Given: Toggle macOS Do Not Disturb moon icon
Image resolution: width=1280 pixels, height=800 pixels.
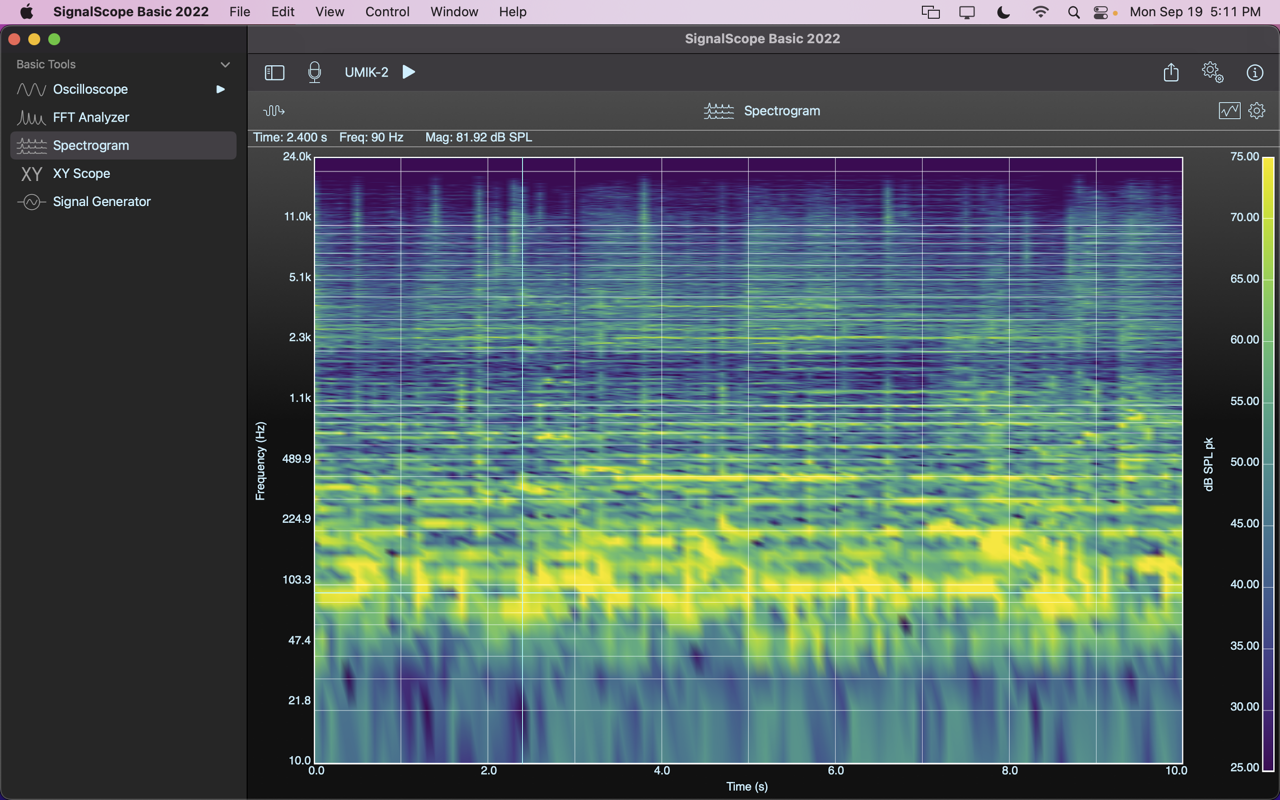Looking at the screenshot, I should pos(1004,12).
